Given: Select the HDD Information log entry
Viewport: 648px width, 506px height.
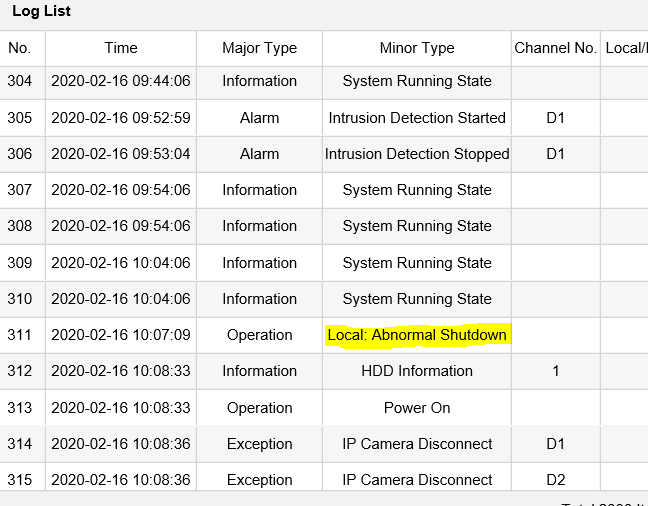Looking at the screenshot, I should point(417,371).
